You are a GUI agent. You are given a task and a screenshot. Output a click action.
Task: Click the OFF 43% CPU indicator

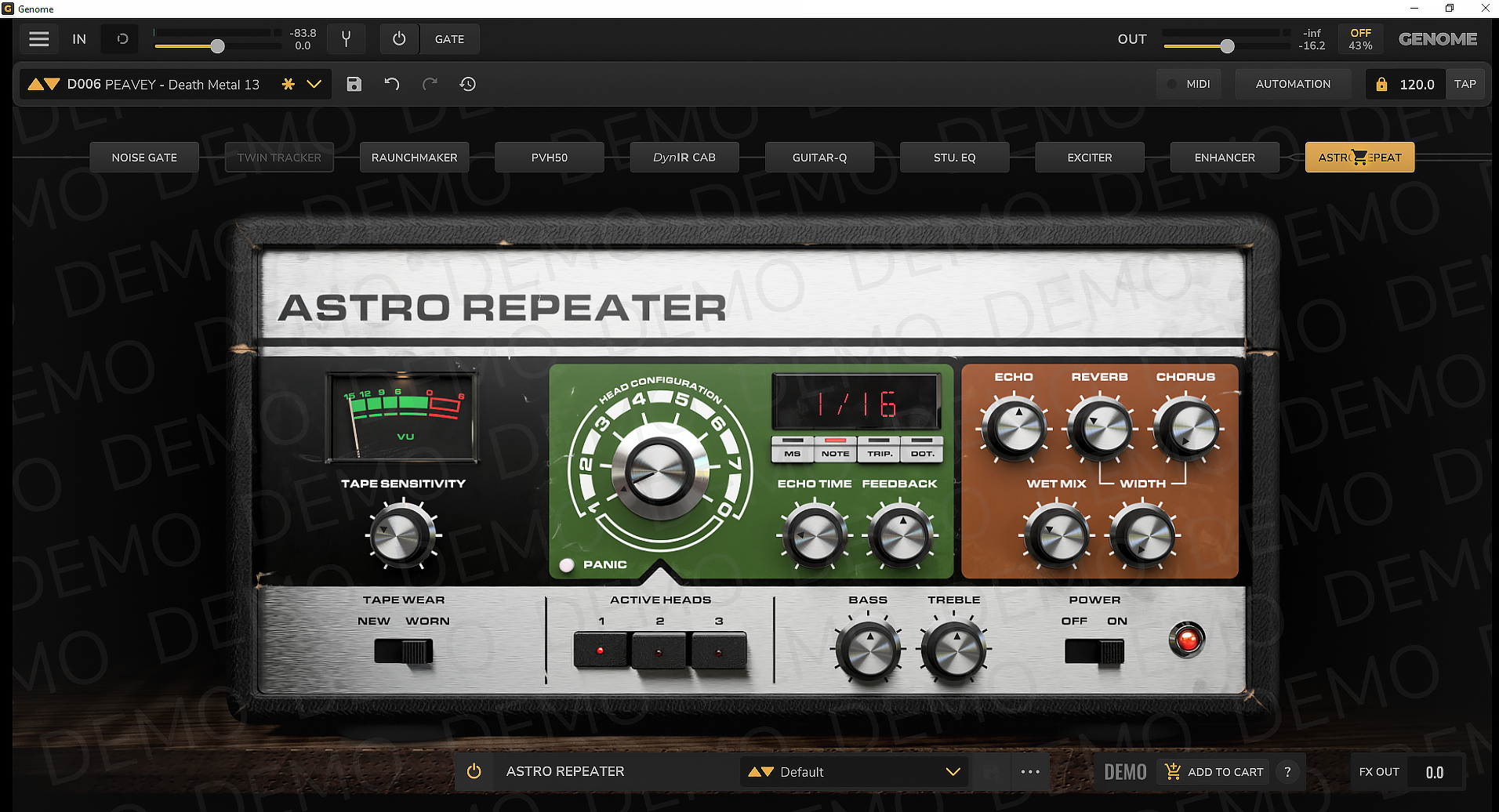pos(1360,39)
